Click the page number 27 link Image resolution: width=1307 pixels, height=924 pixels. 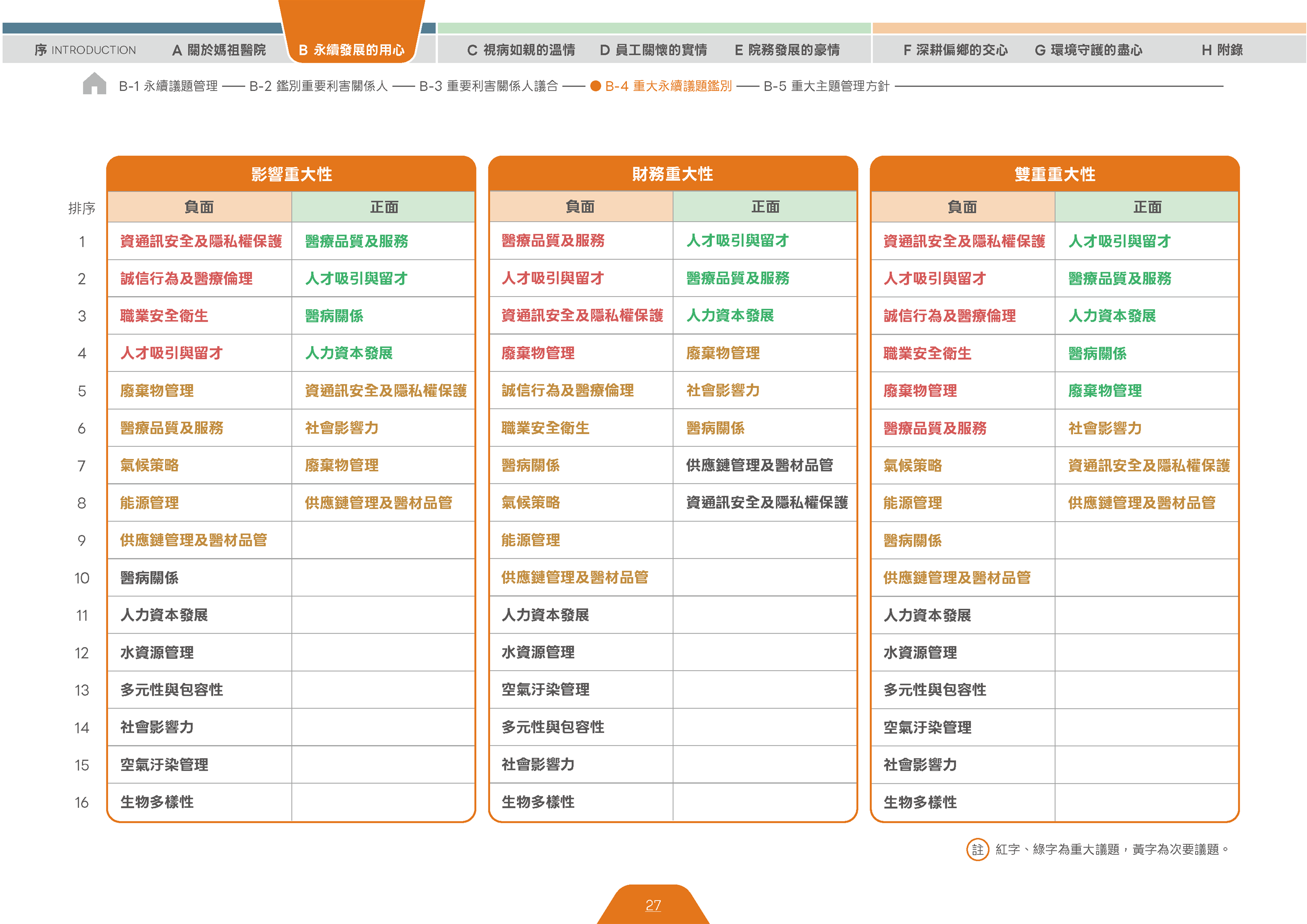click(653, 905)
